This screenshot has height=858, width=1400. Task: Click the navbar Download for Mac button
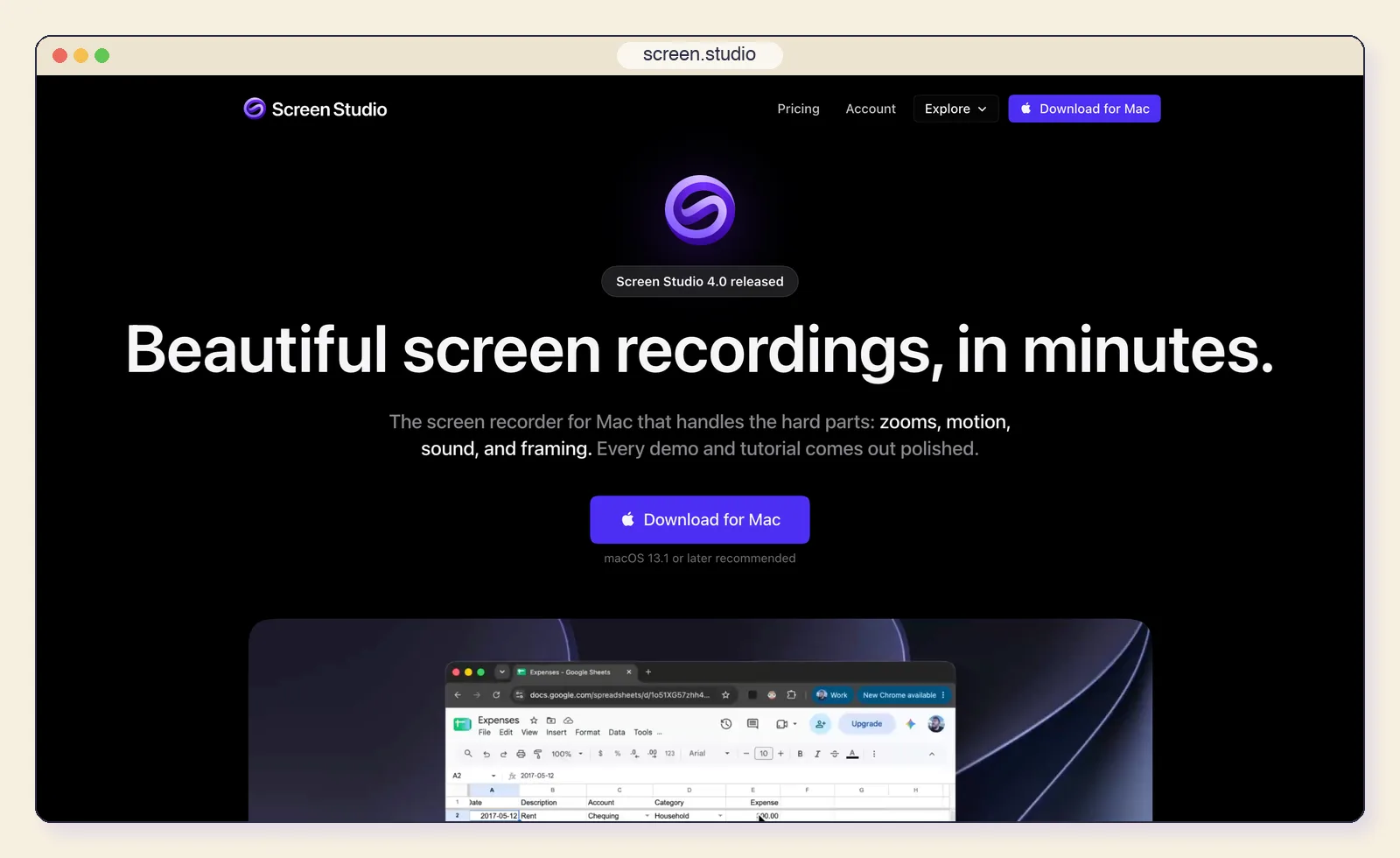[x=1084, y=109]
